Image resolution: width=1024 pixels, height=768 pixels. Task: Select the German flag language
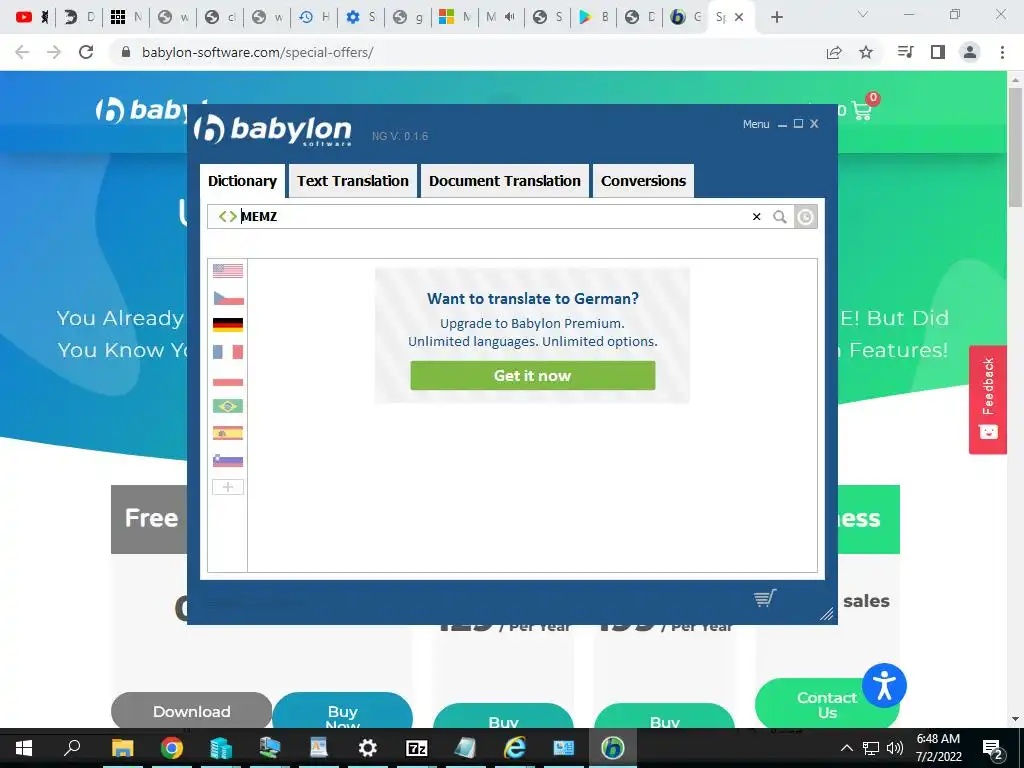tap(228, 325)
